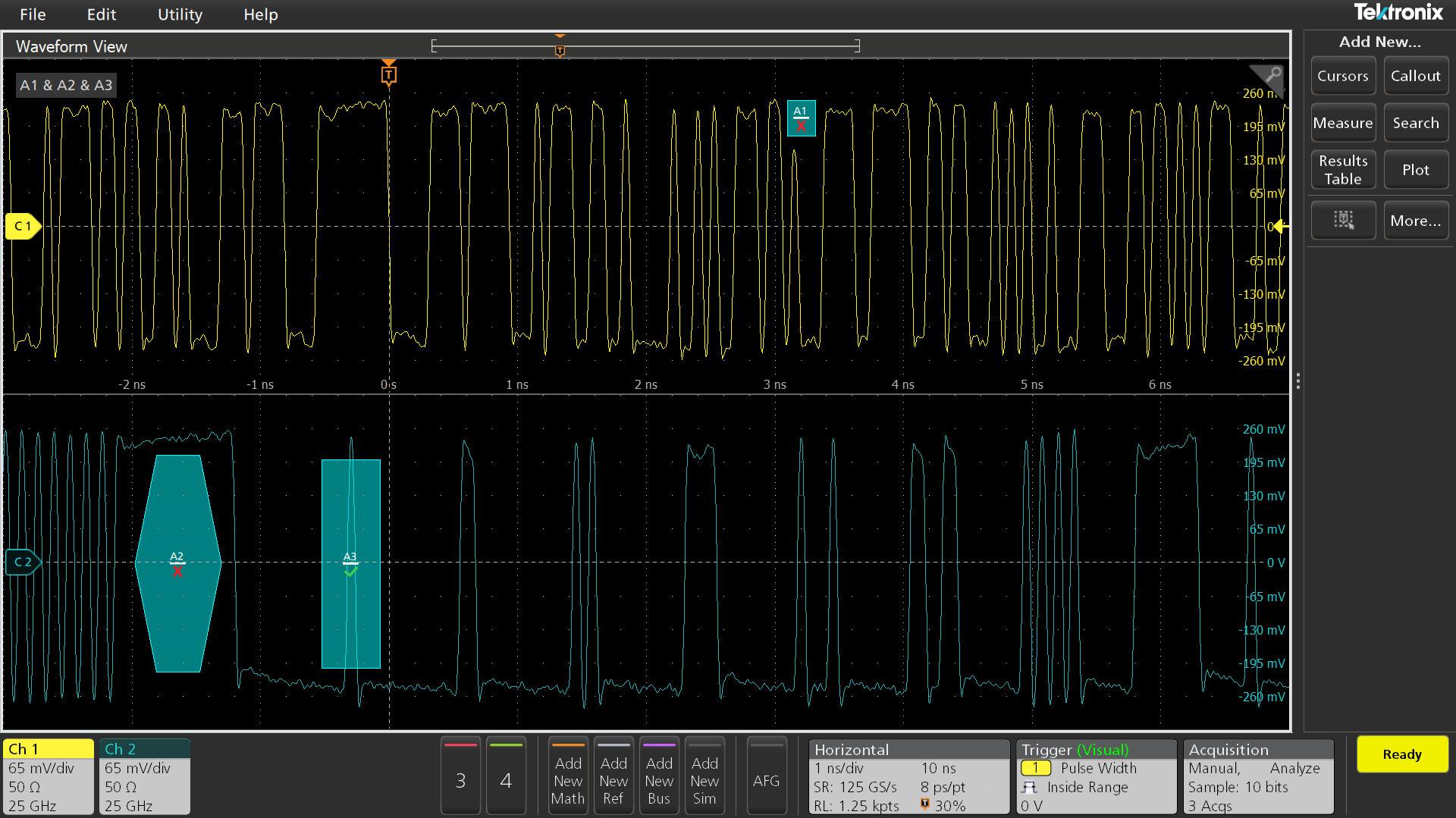This screenshot has height=818, width=1456.
Task: Open the Utility menu
Action: (x=180, y=14)
